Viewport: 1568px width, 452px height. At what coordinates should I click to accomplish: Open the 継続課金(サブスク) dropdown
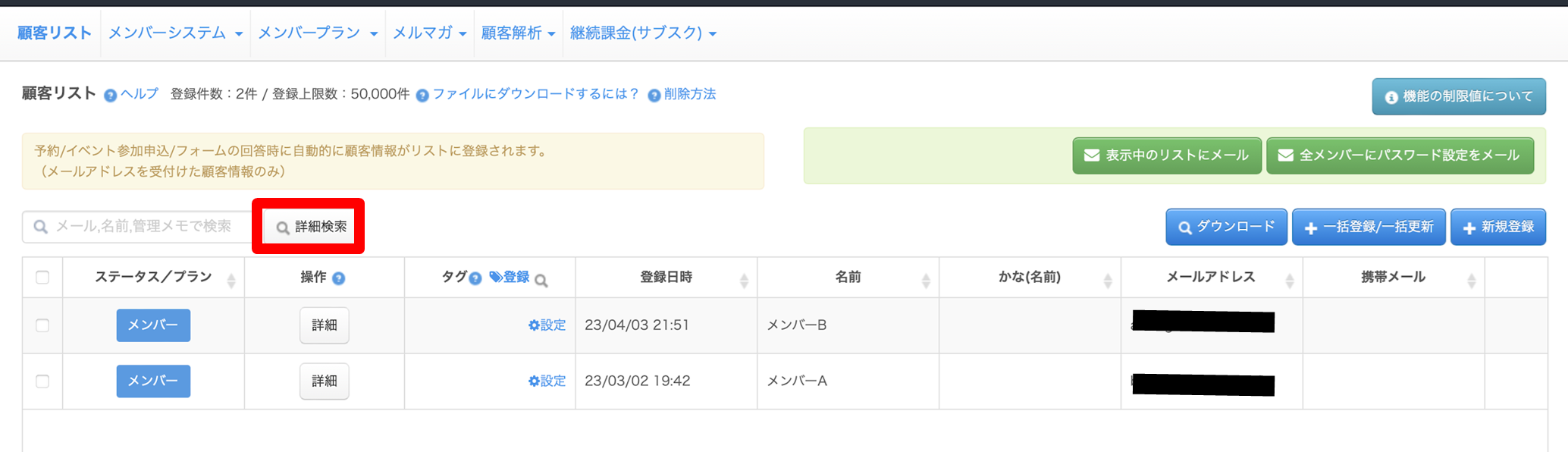coord(643,33)
